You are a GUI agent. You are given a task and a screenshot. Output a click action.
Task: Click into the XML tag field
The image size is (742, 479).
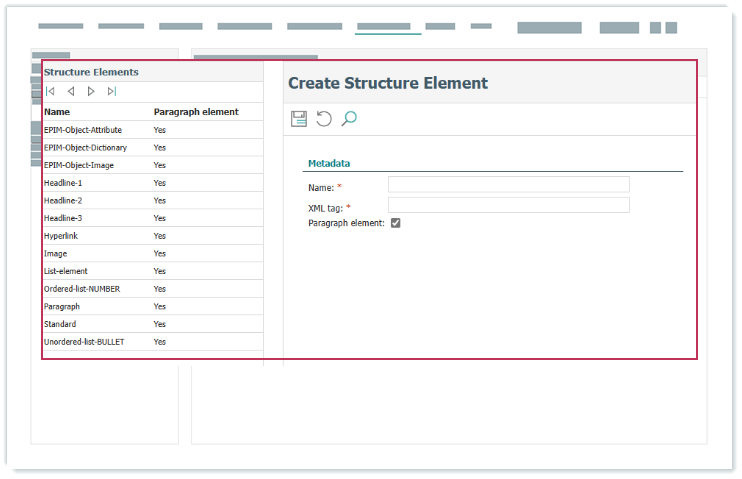508,205
